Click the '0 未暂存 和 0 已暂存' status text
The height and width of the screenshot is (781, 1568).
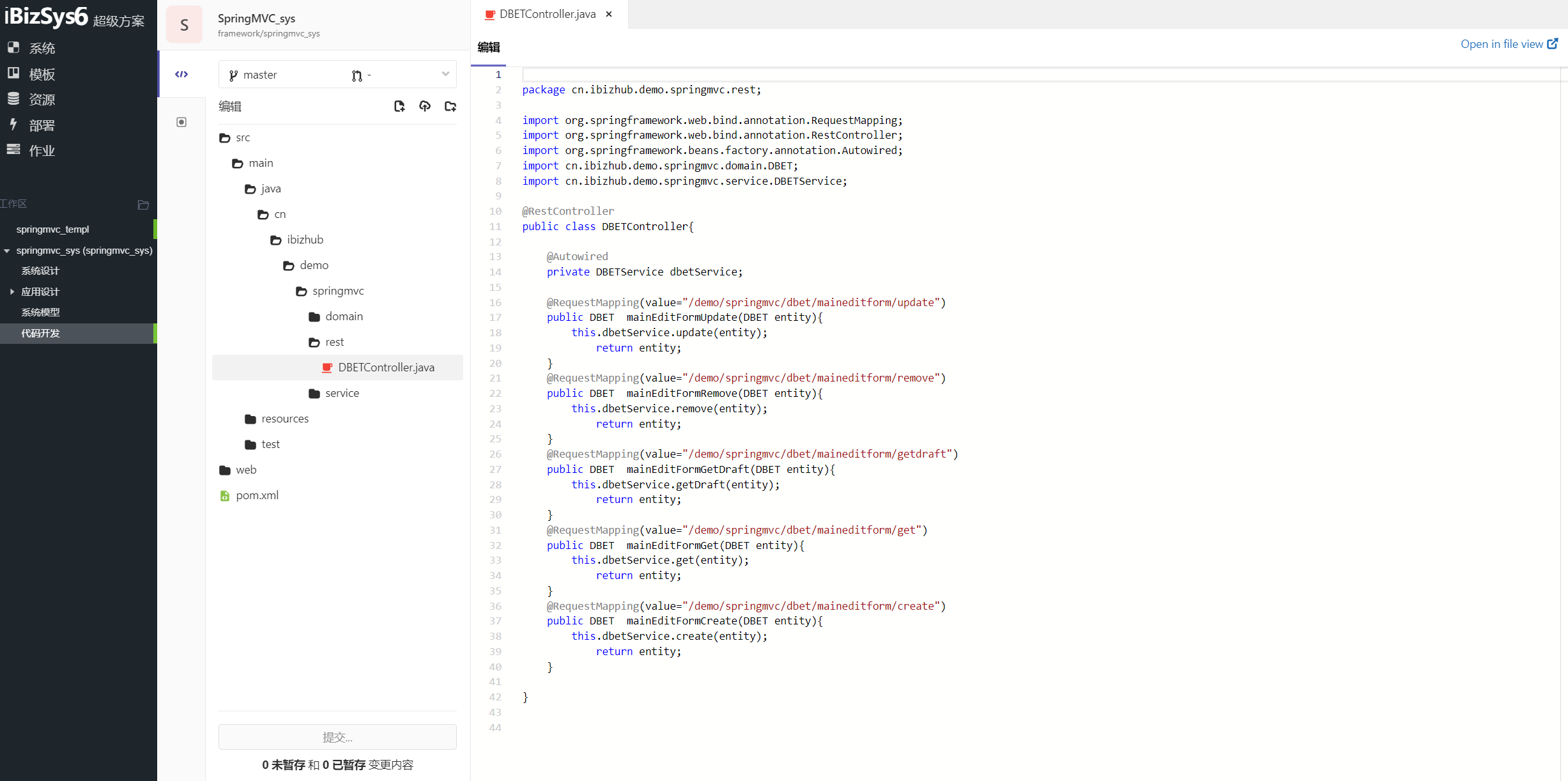pos(314,765)
